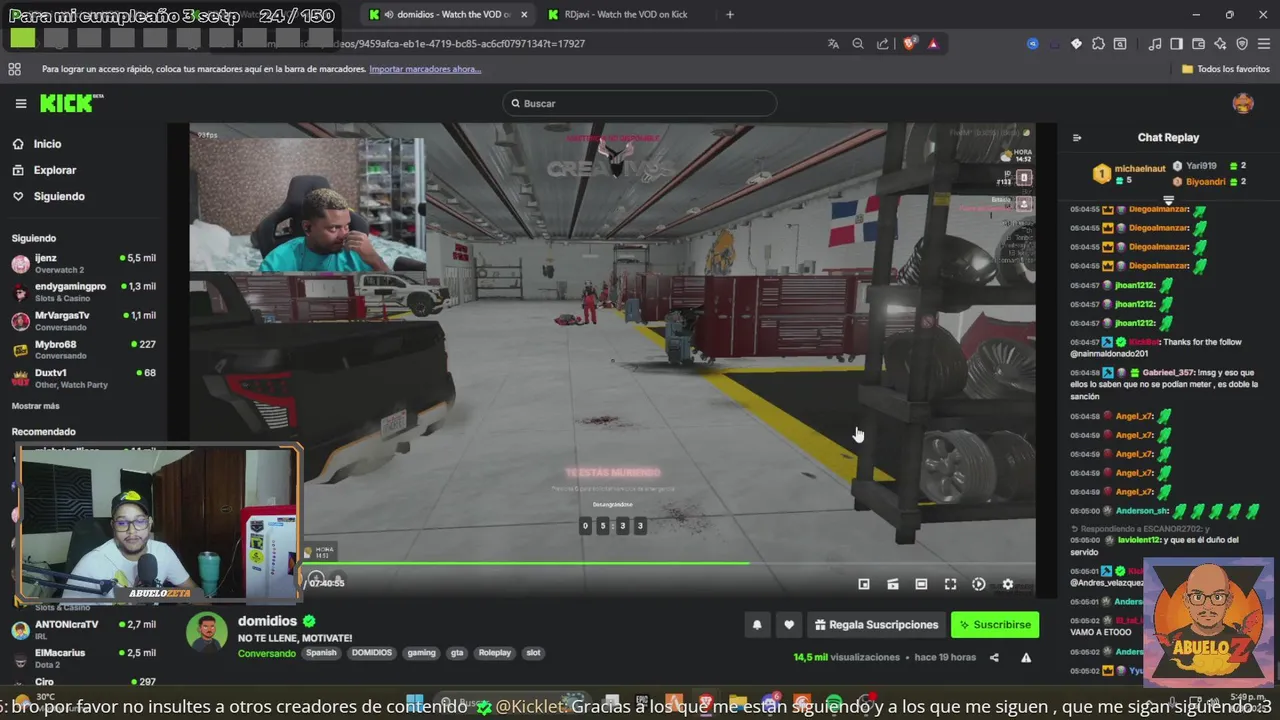Image resolution: width=1280 pixels, height=720 pixels.
Task: Open Mybro68 channel in sidebar
Action: click(x=83, y=350)
